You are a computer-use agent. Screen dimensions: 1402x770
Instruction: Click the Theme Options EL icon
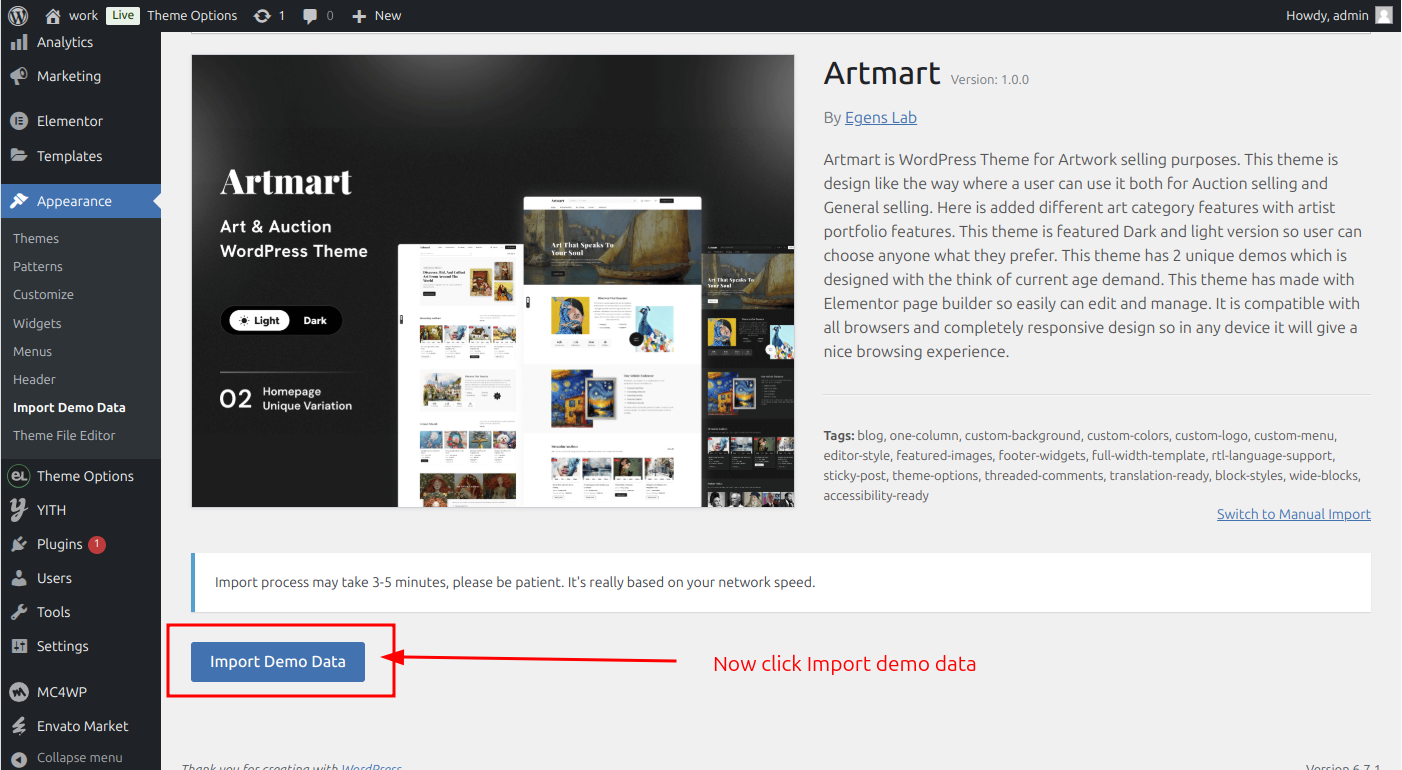point(18,476)
